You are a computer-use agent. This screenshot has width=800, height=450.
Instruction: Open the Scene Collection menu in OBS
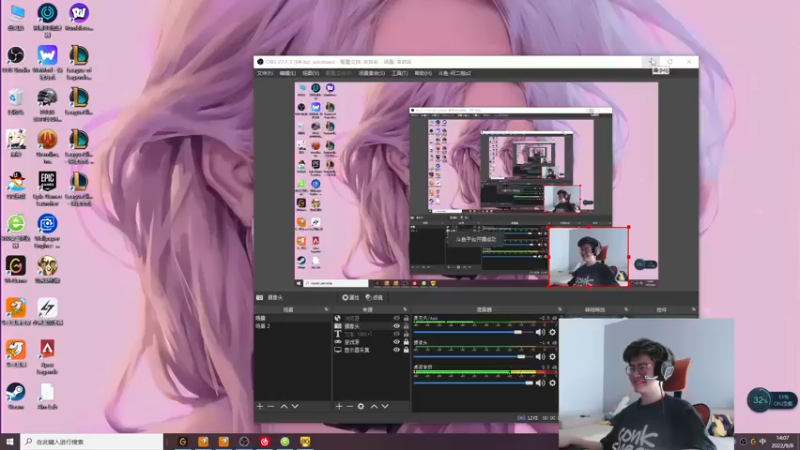coord(371,73)
